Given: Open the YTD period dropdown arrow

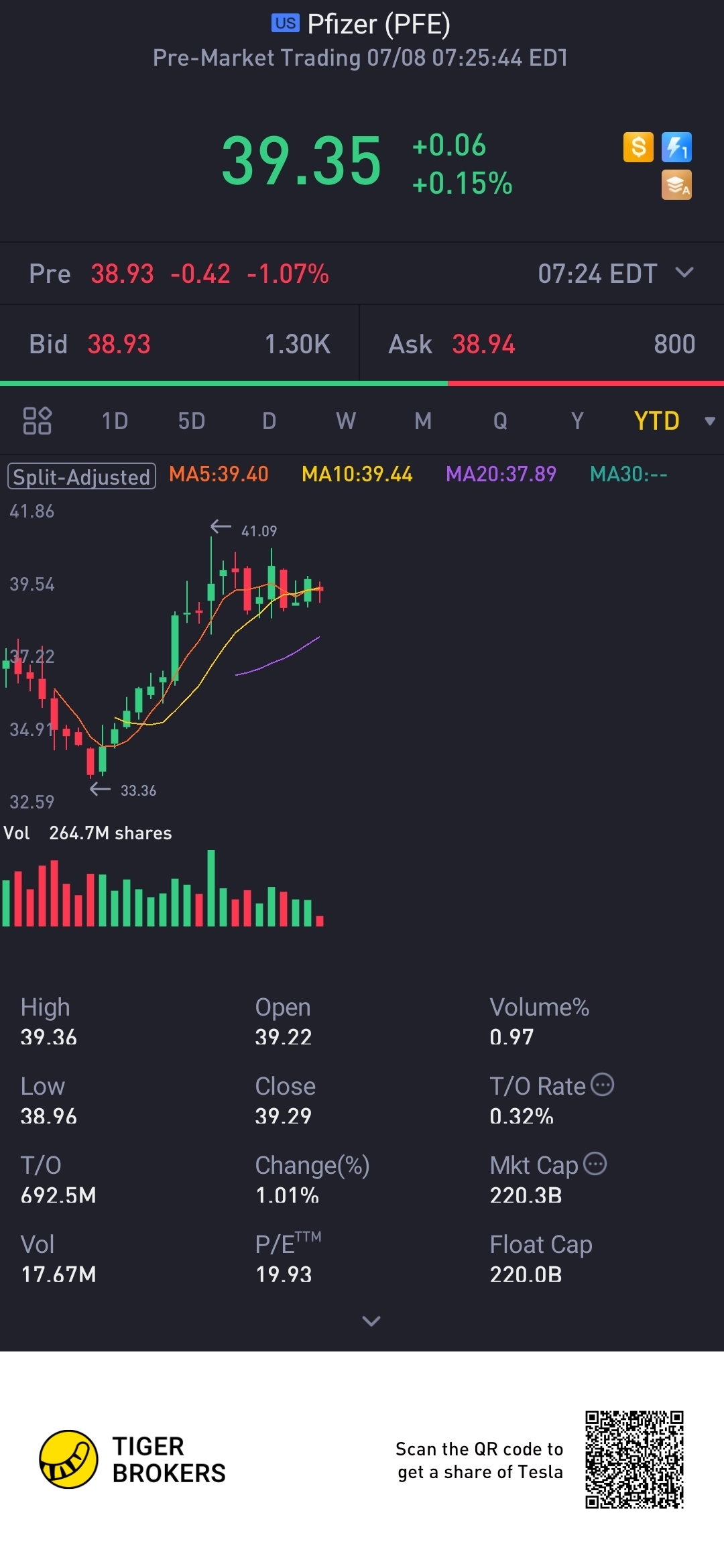Looking at the screenshot, I should [x=709, y=421].
